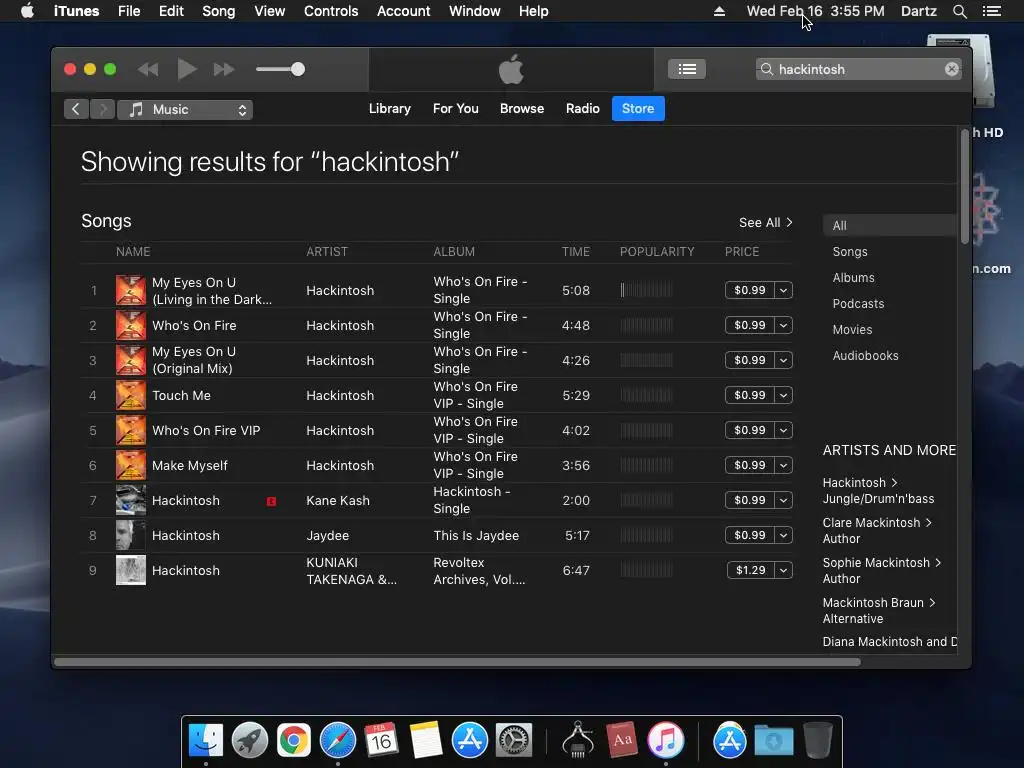
Task: Click the eject icon in menu bar
Action: (x=719, y=11)
